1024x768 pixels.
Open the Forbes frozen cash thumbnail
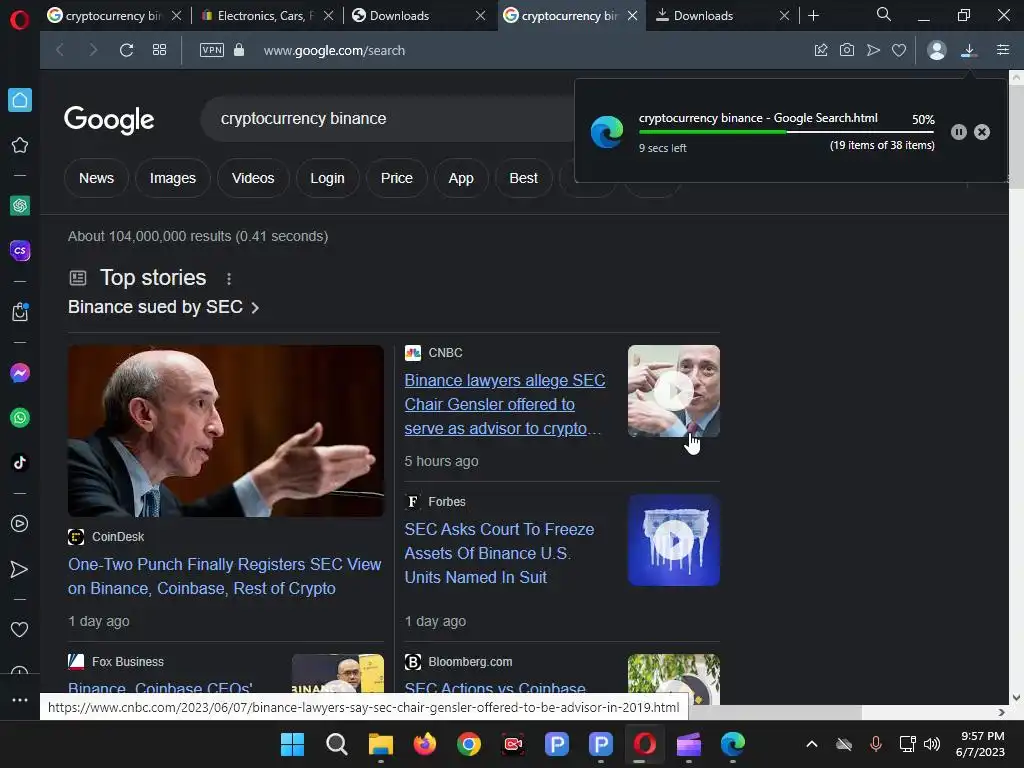673,540
